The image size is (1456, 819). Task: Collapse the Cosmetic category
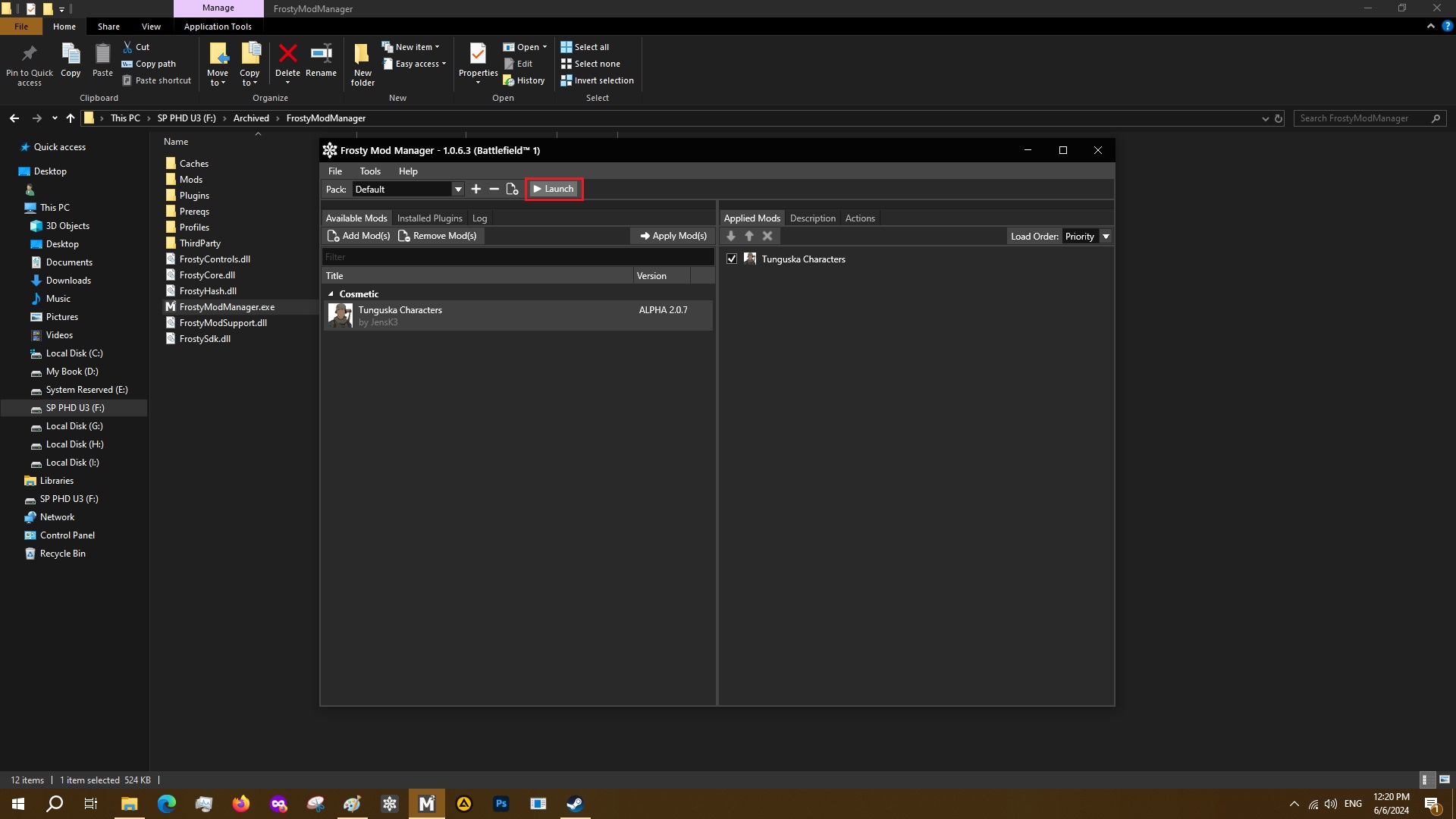331,294
